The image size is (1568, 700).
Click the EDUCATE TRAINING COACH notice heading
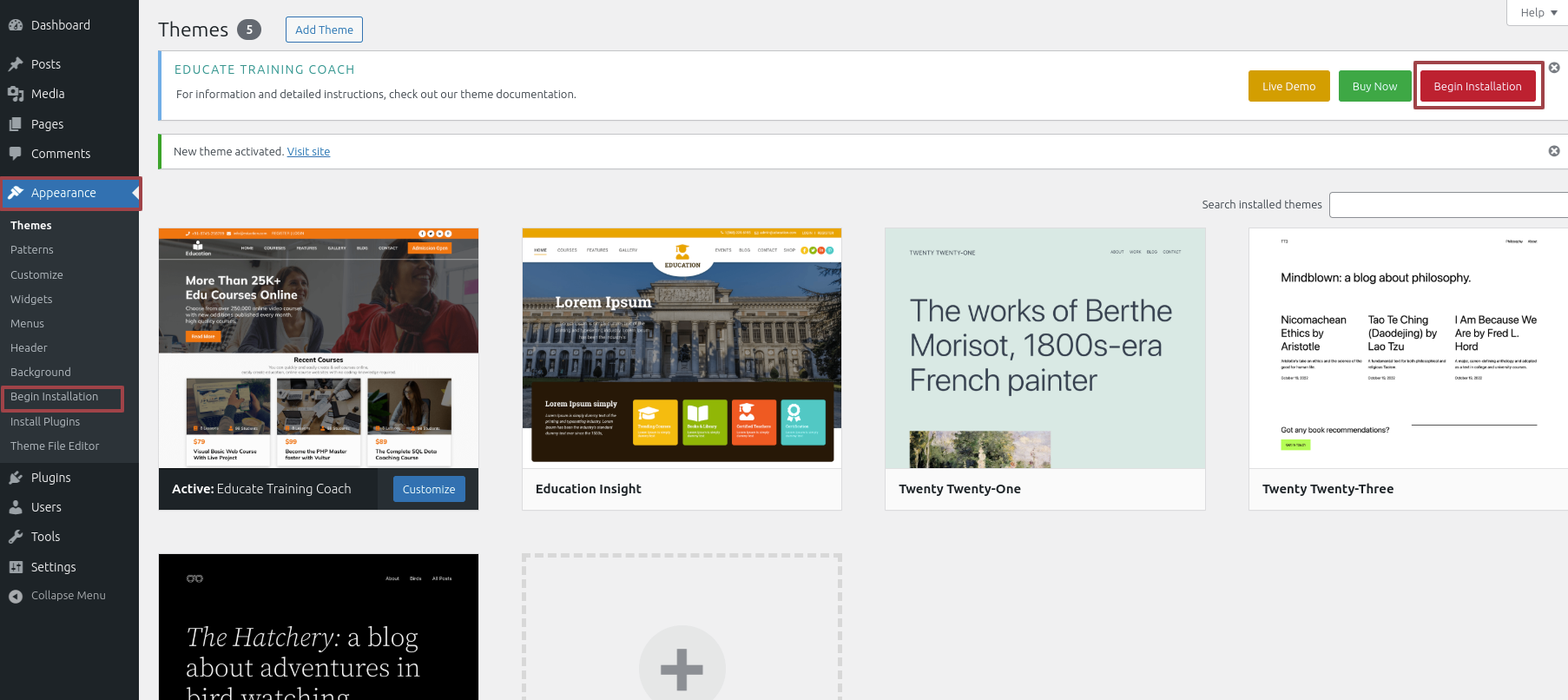(265, 69)
